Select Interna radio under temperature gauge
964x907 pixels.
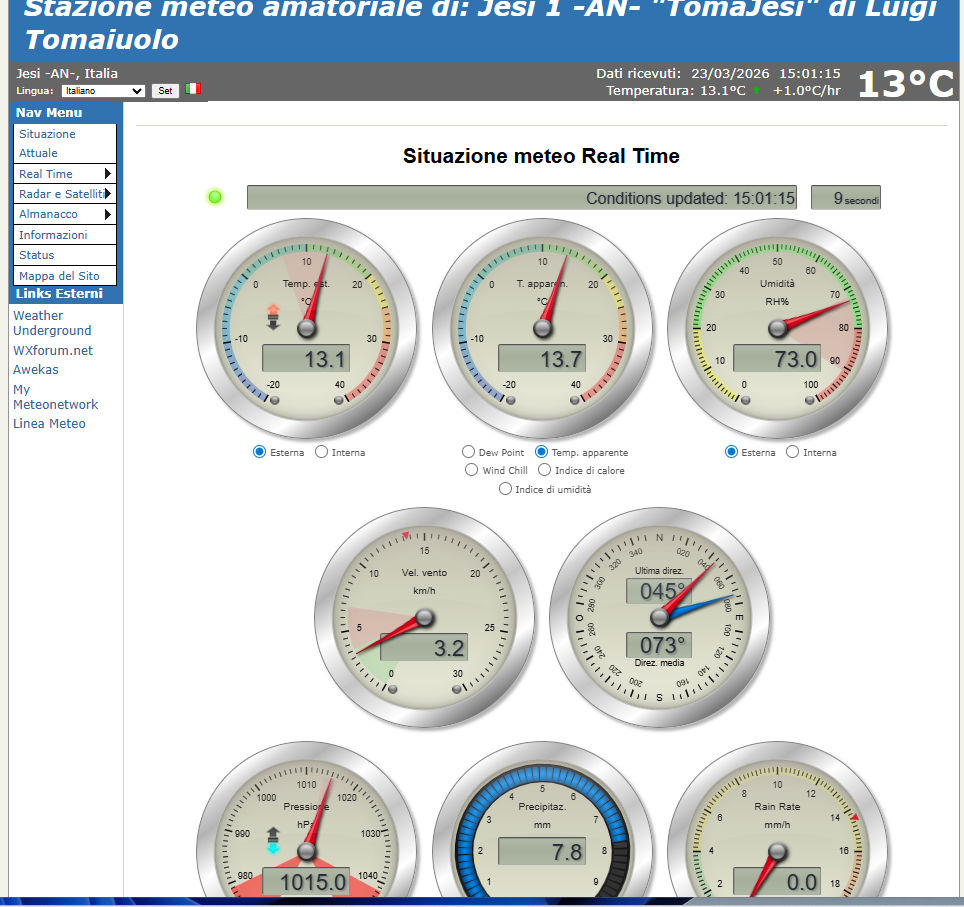322,452
